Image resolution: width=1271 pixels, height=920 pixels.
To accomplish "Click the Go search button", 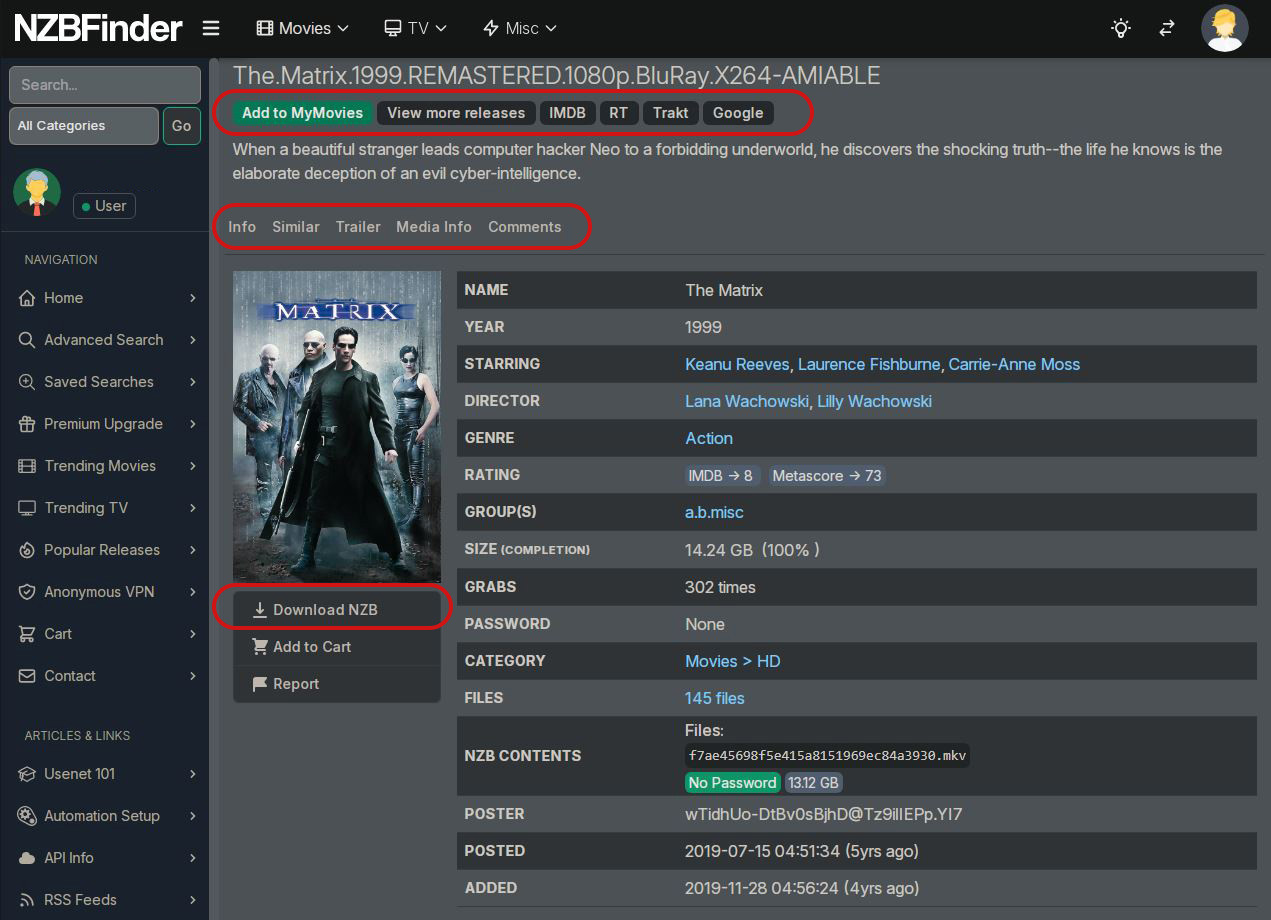I will [181, 126].
